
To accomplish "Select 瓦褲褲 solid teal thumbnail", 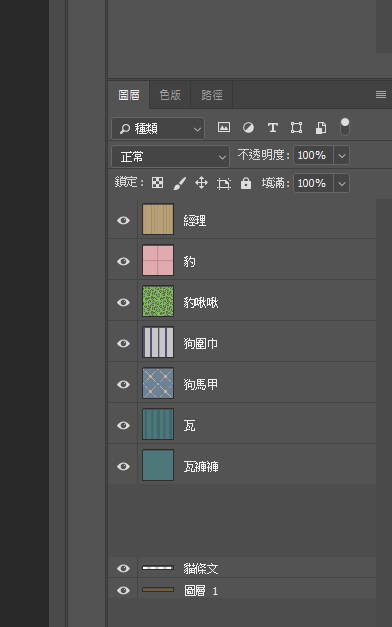I will [x=158, y=465].
